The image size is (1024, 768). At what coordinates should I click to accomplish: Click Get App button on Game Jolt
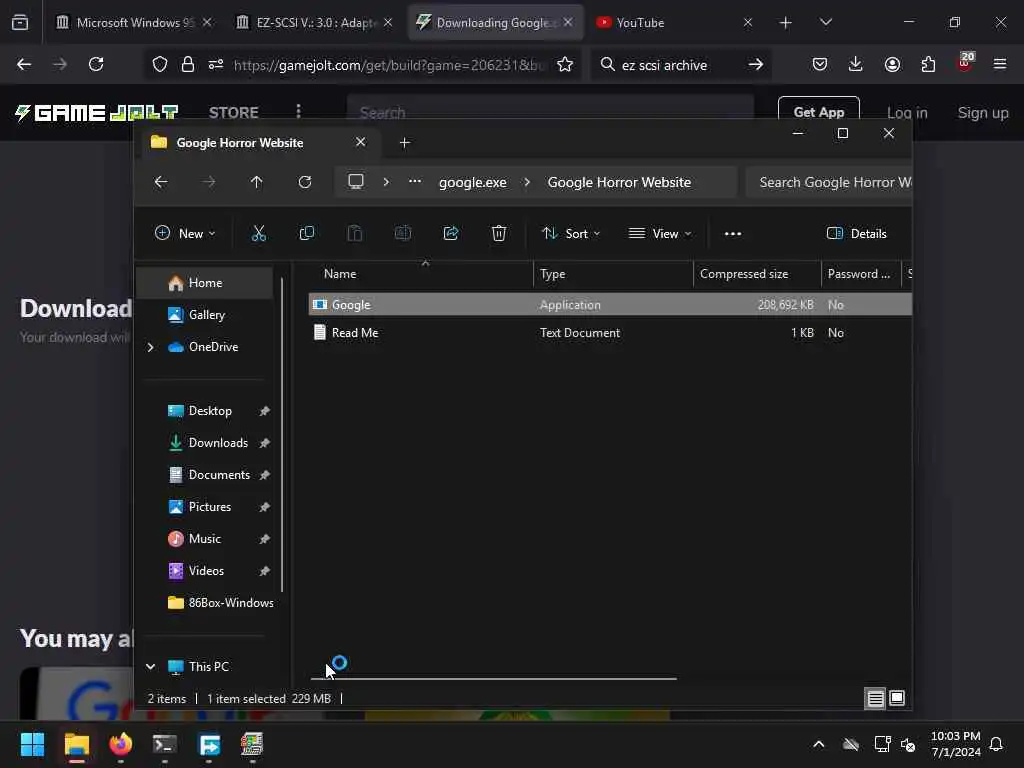[818, 112]
